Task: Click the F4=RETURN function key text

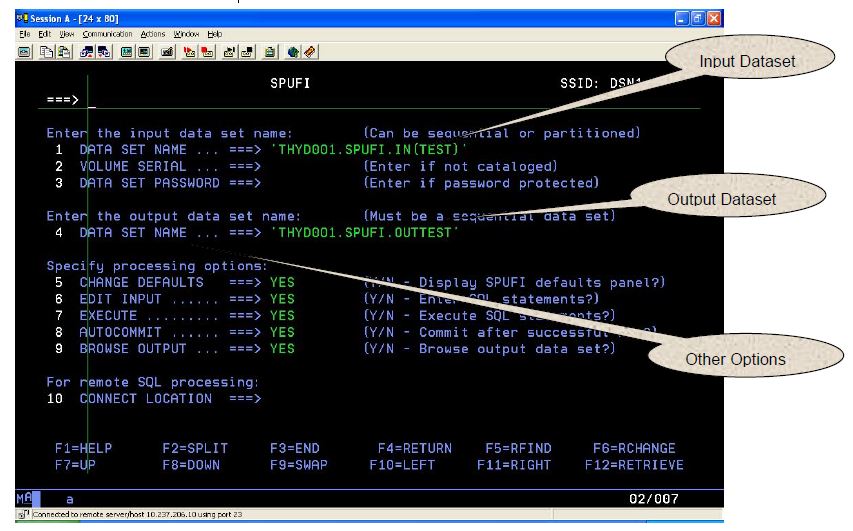Action: pos(415,449)
